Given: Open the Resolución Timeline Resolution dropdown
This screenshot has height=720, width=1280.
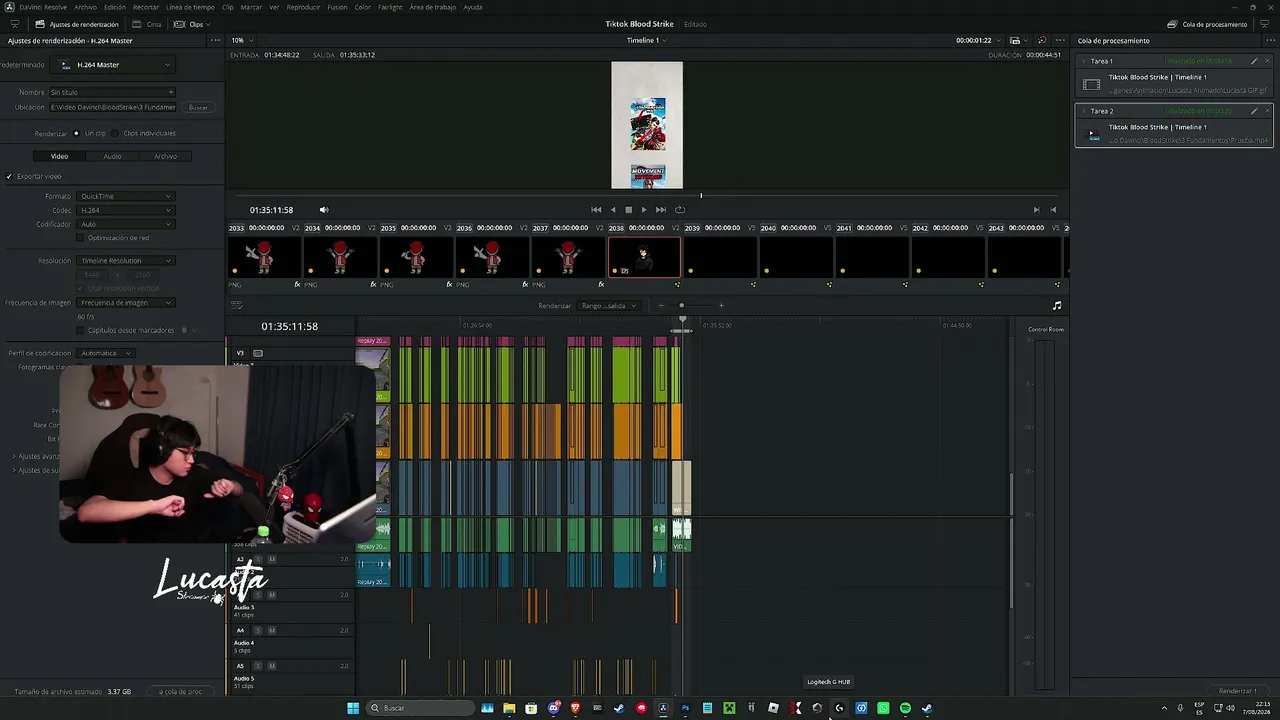Looking at the screenshot, I should pyautogui.click(x=126, y=261).
